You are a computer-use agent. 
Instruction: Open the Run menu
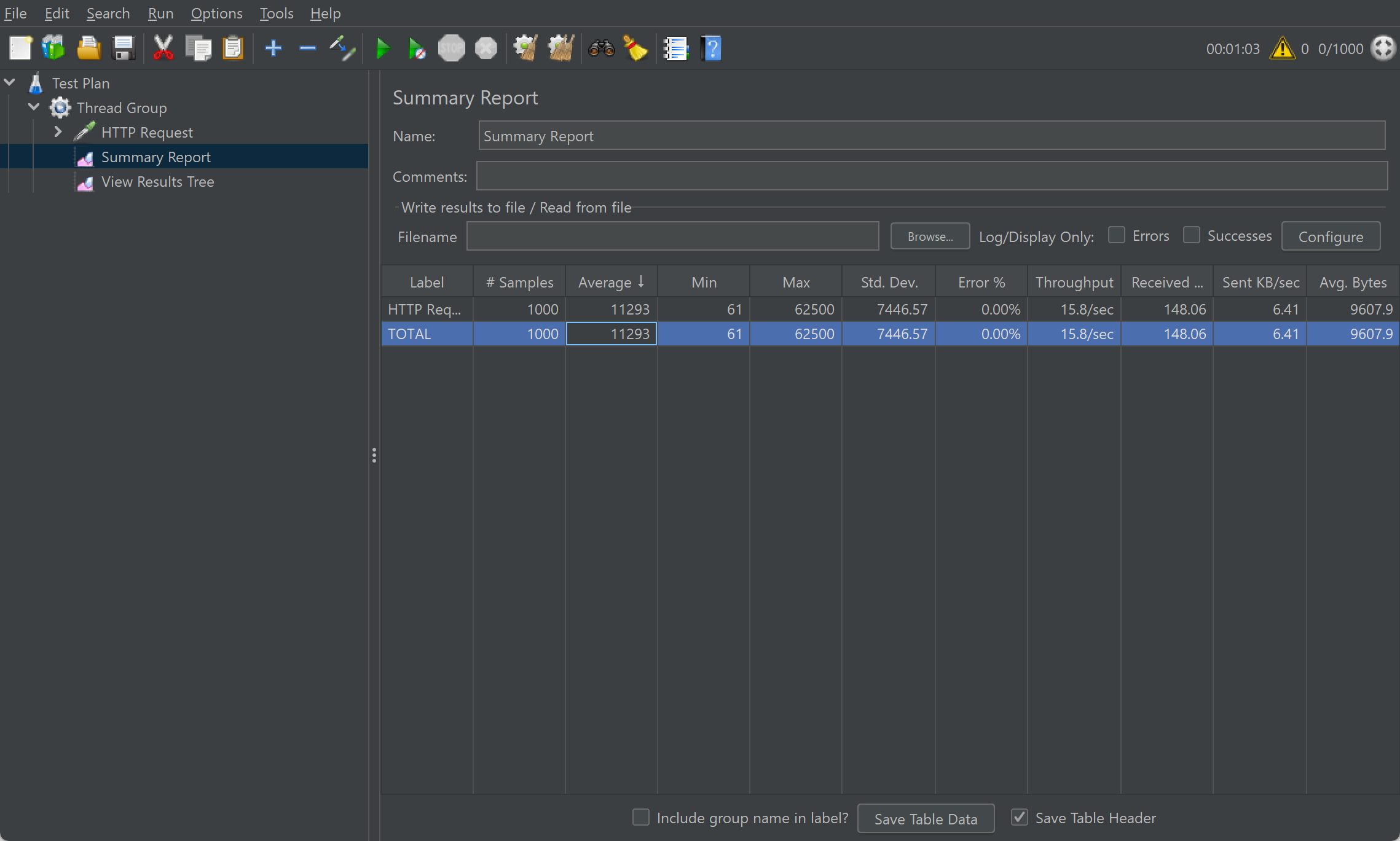160,14
